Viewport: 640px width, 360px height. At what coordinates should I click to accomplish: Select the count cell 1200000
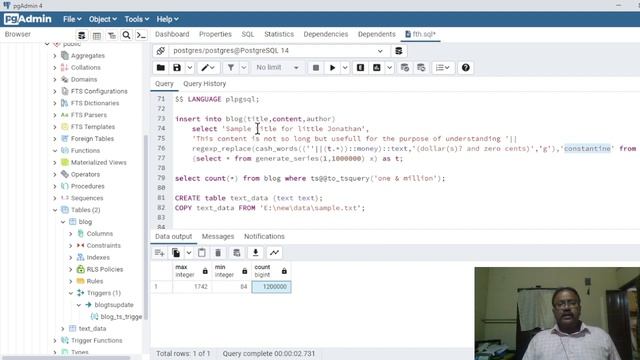coord(271,287)
